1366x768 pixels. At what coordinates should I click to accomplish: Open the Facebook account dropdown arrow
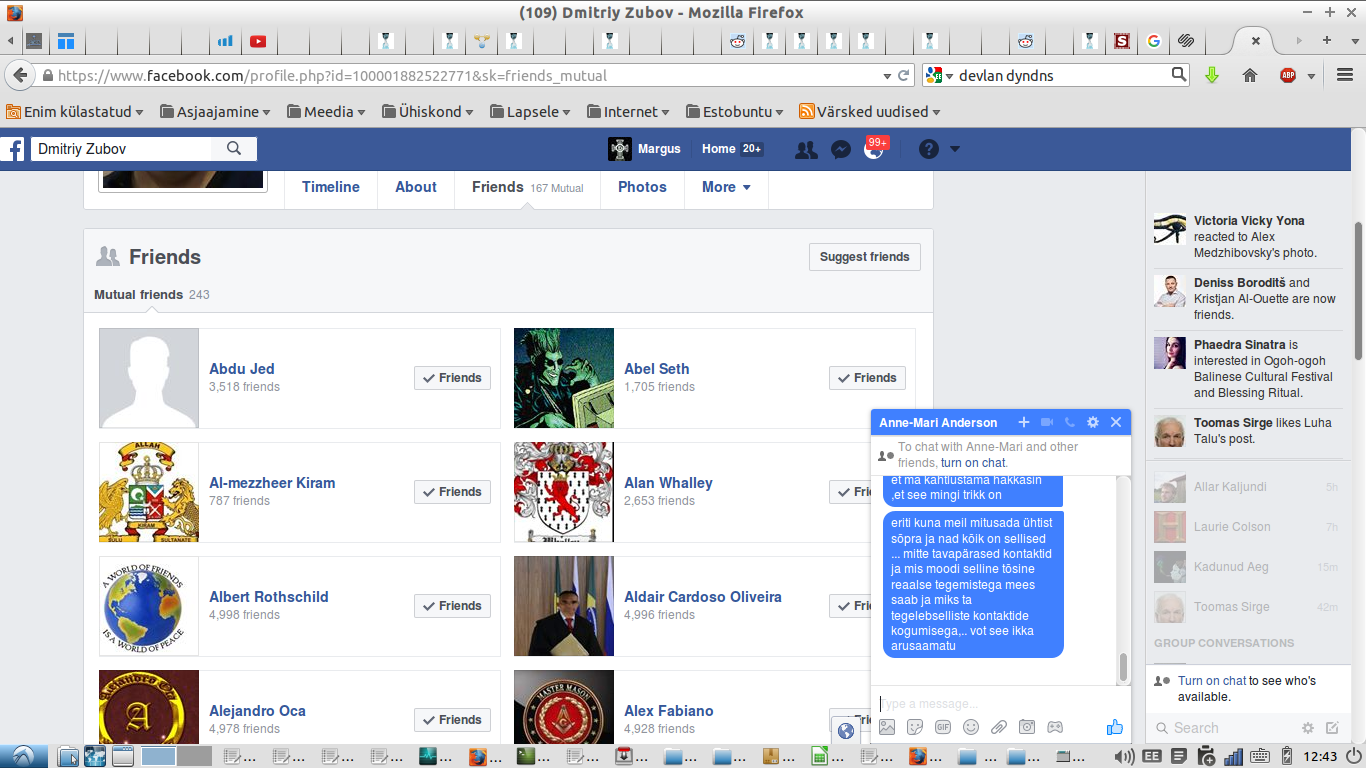coord(954,149)
